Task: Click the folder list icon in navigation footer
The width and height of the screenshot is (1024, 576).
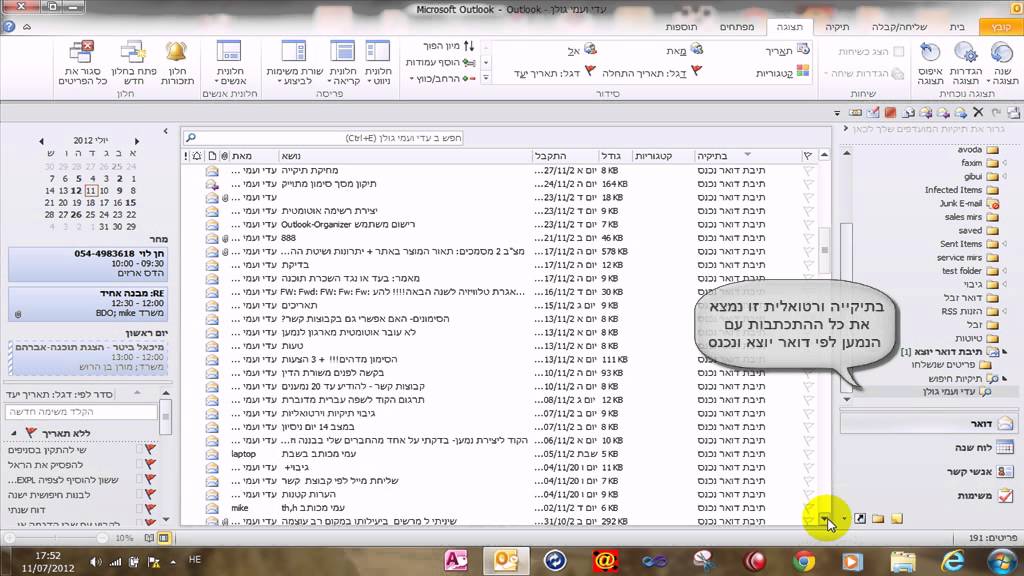Action: click(878, 519)
